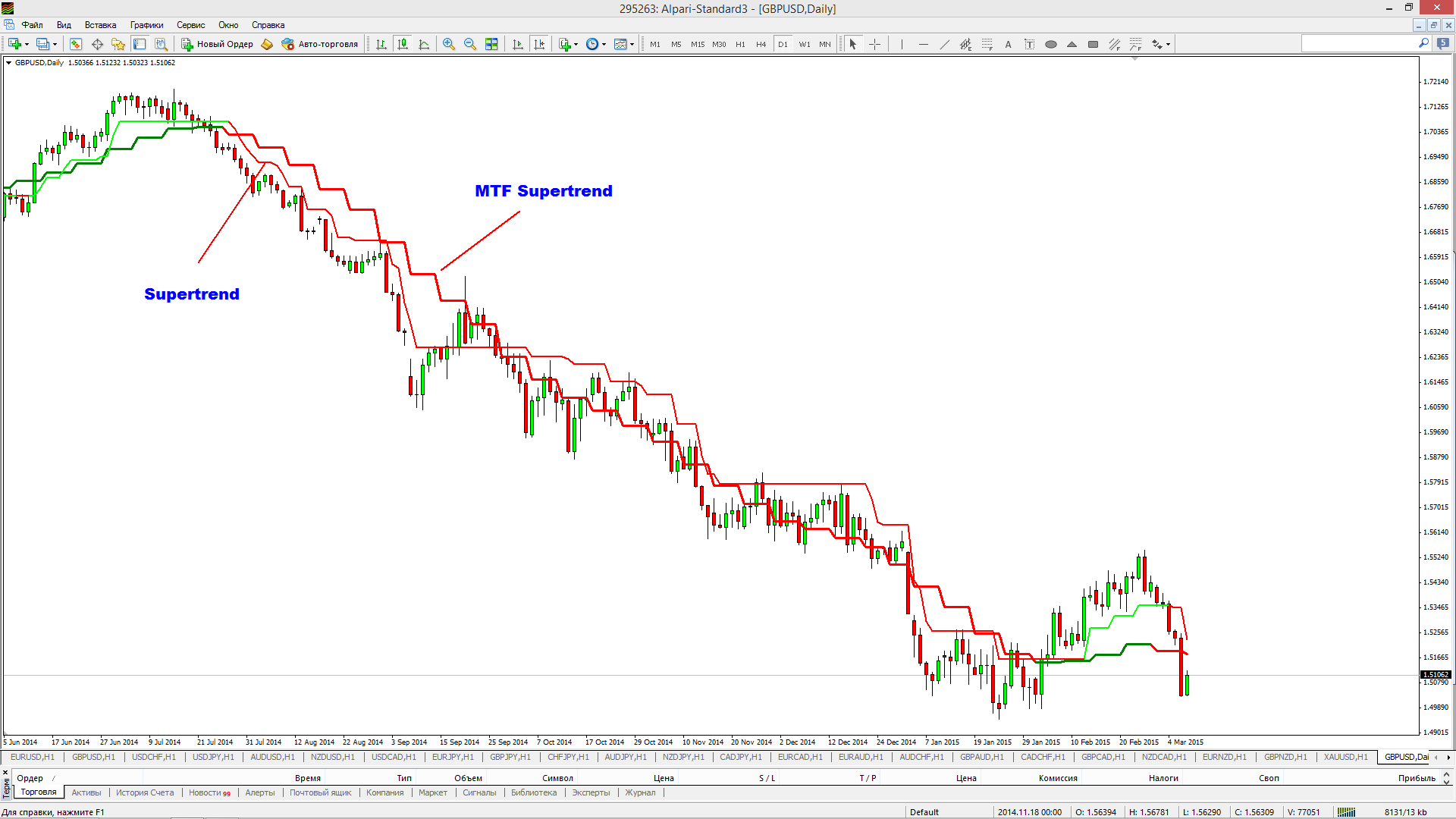The height and width of the screenshot is (819, 1456).
Task: Draw a horizontal line
Action: (x=923, y=44)
